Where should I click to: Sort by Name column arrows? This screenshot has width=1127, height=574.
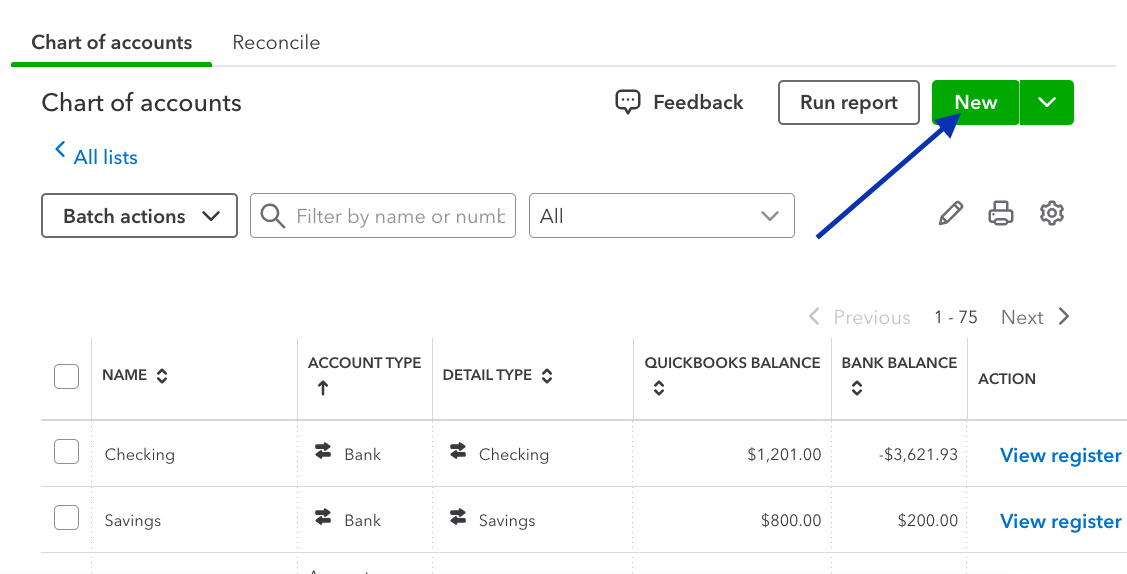click(x=162, y=376)
